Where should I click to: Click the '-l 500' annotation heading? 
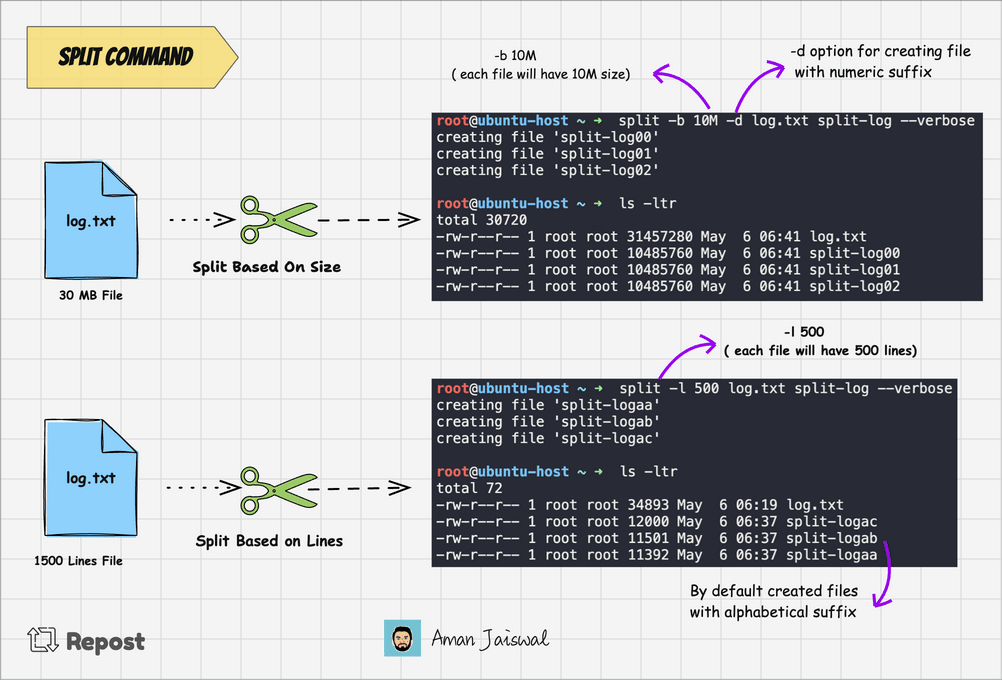coord(804,332)
